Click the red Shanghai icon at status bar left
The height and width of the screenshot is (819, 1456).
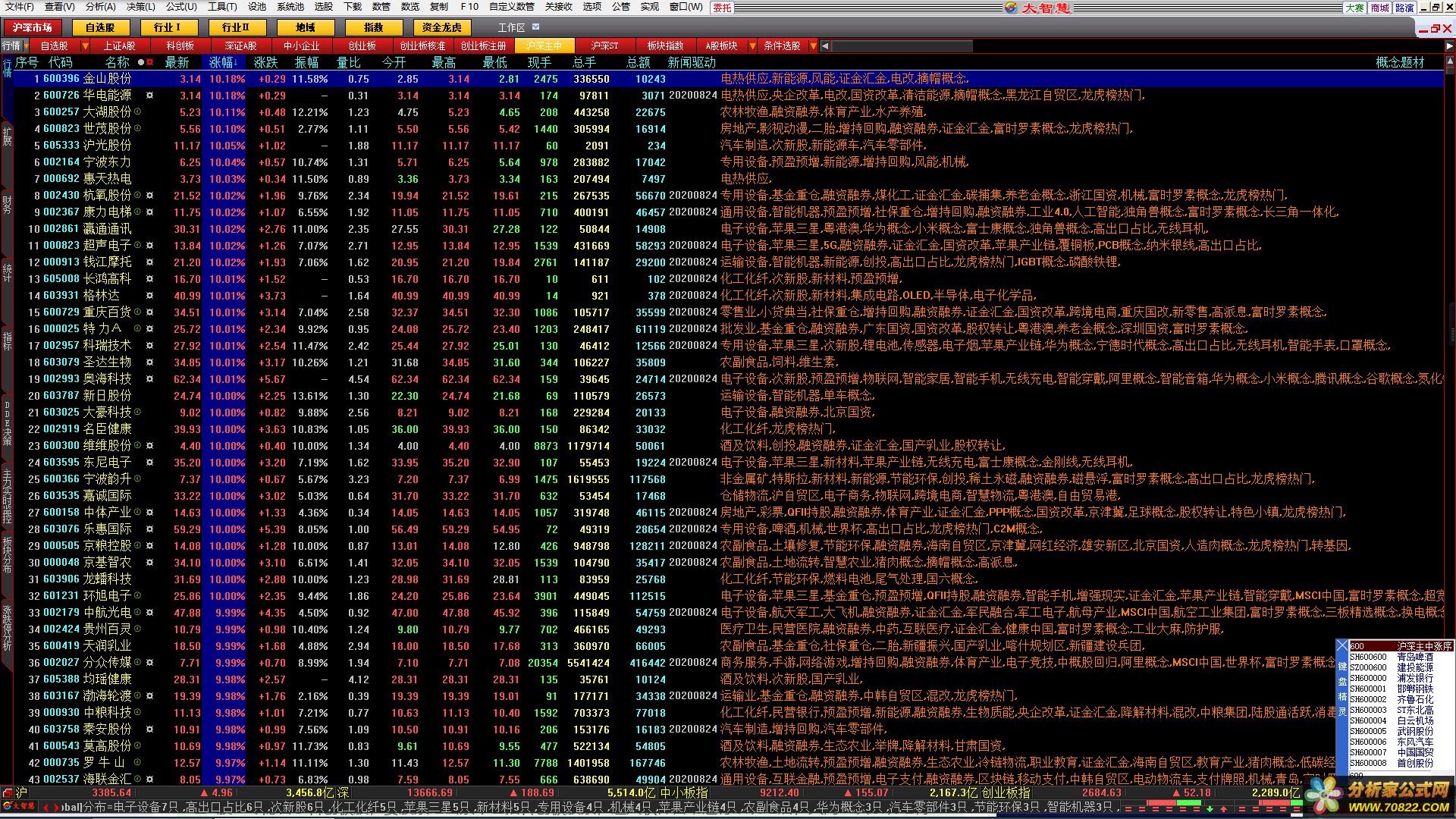click(x=8, y=792)
